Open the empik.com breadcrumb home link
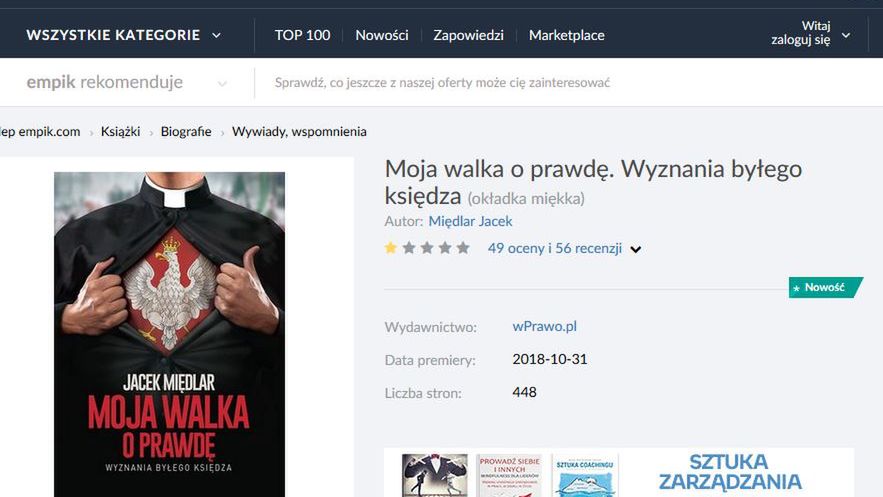This screenshot has width=883, height=497. (40, 132)
